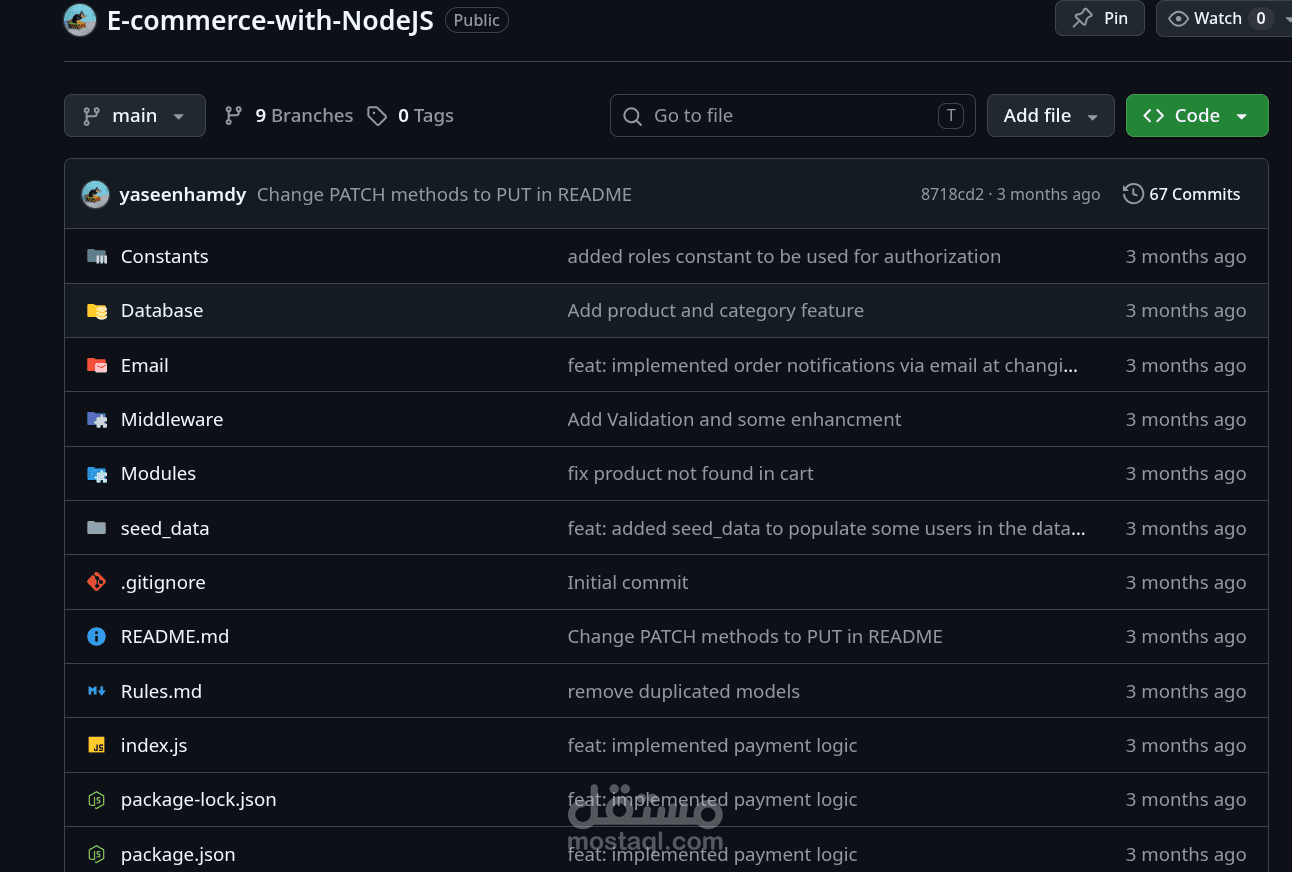Click the yellow Database folder icon
This screenshot has width=1292, height=872.
97,310
